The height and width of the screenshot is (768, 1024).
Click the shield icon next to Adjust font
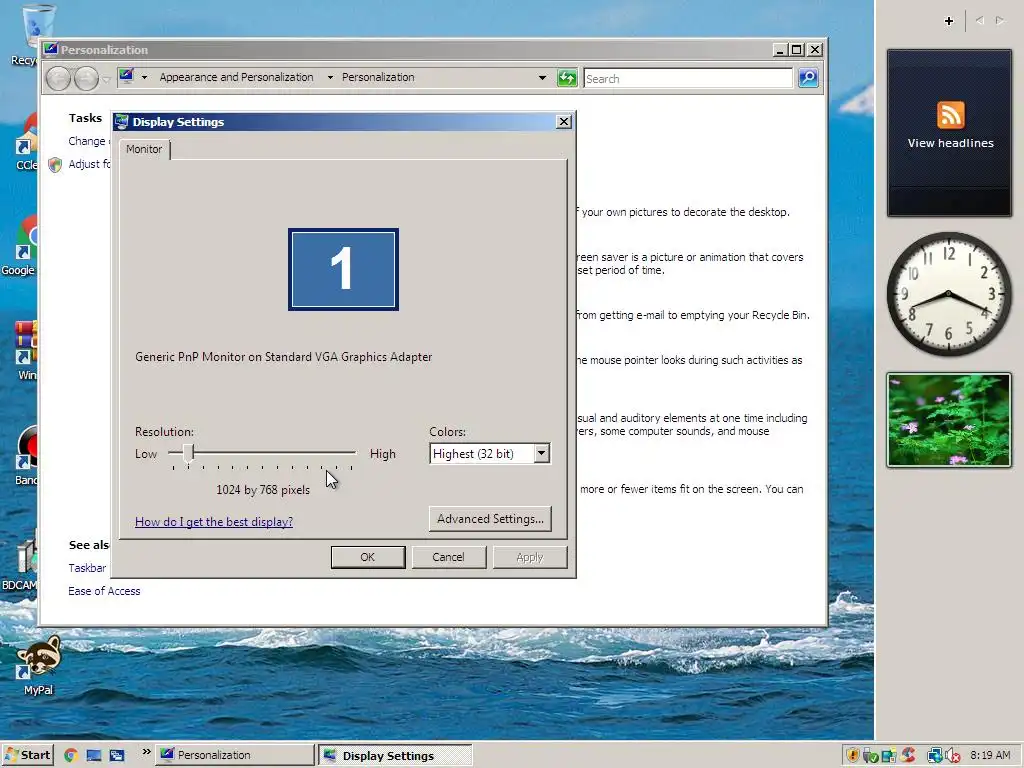pyautogui.click(x=55, y=165)
